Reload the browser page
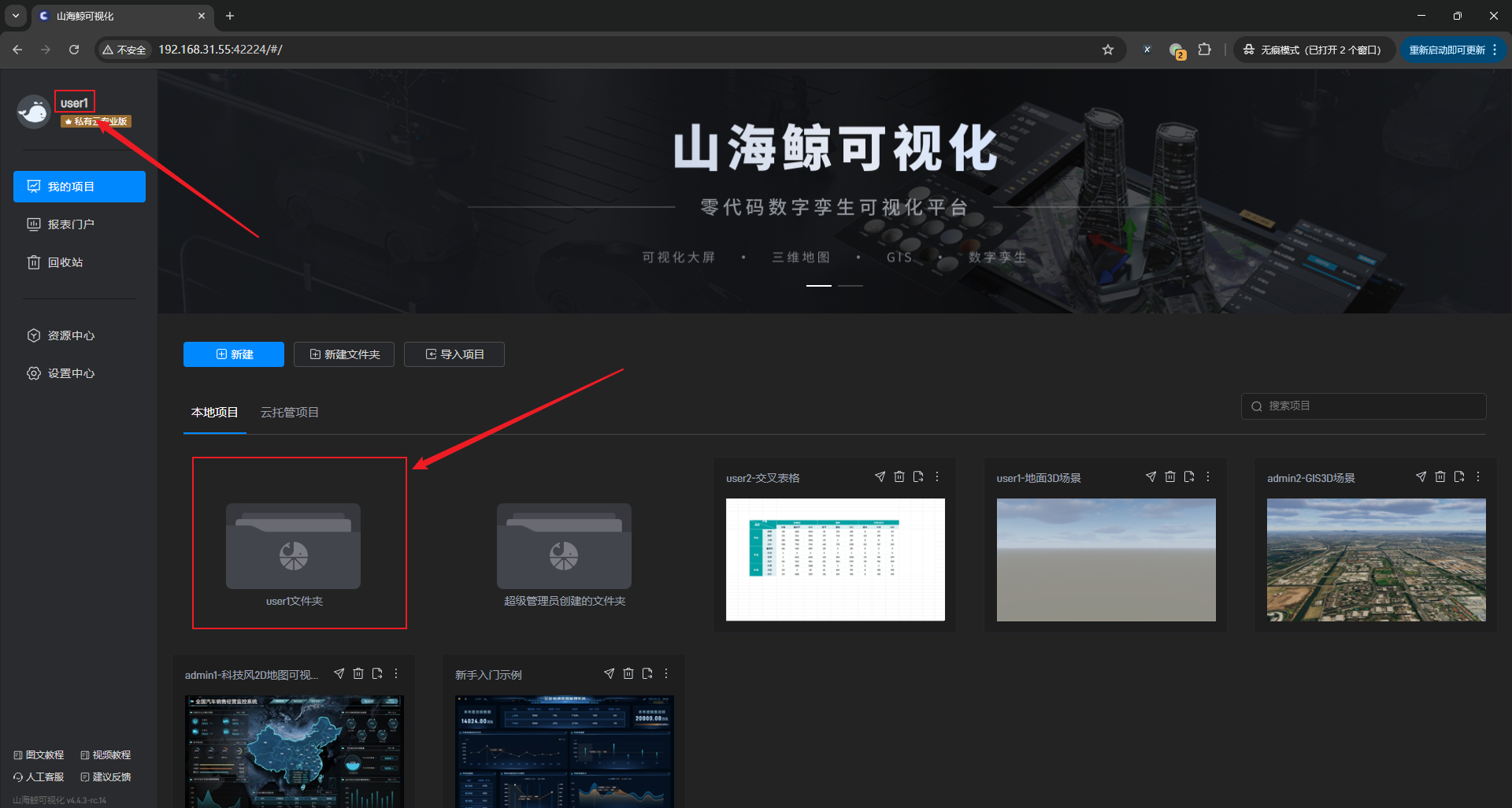 pyautogui.click(x=74, y=50)
